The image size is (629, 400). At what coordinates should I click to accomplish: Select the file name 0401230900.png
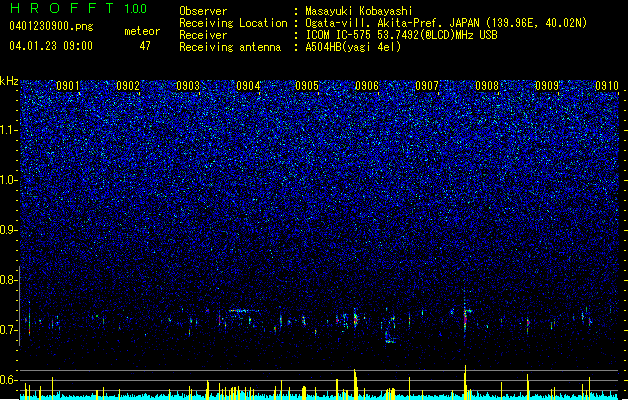(51, 26)
